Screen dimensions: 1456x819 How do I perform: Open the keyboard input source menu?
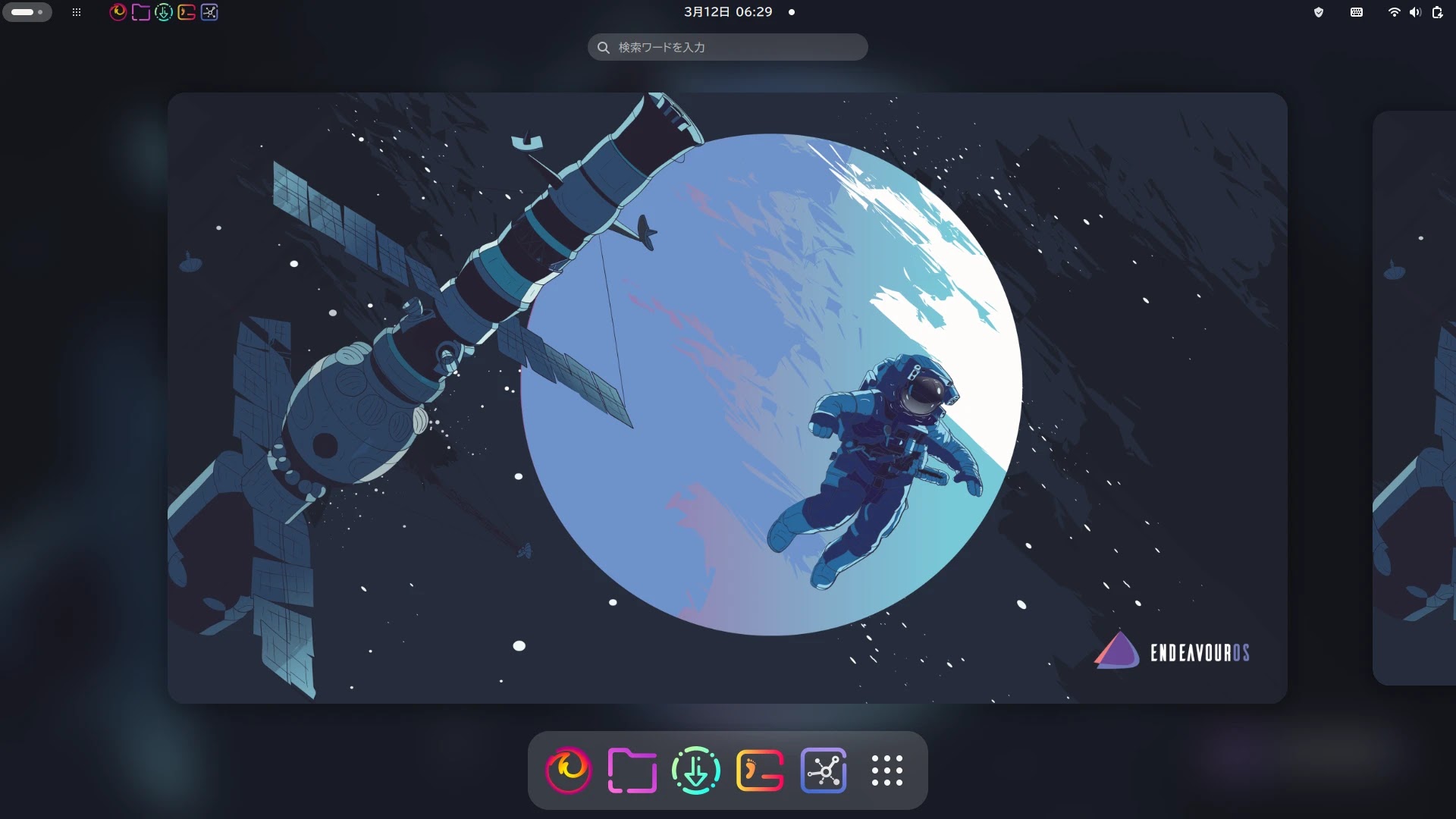pos(1357,12)
